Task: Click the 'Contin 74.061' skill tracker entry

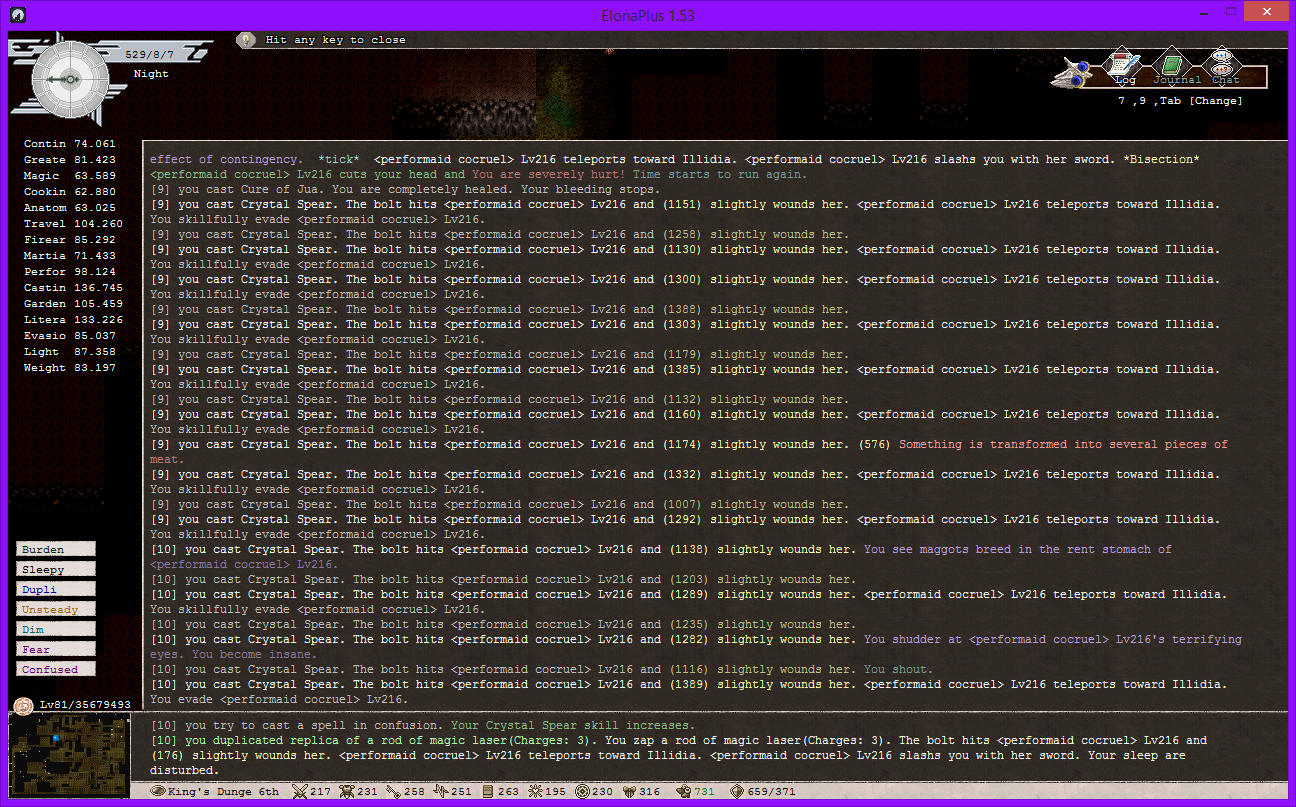Action: [x=70, y=144]
